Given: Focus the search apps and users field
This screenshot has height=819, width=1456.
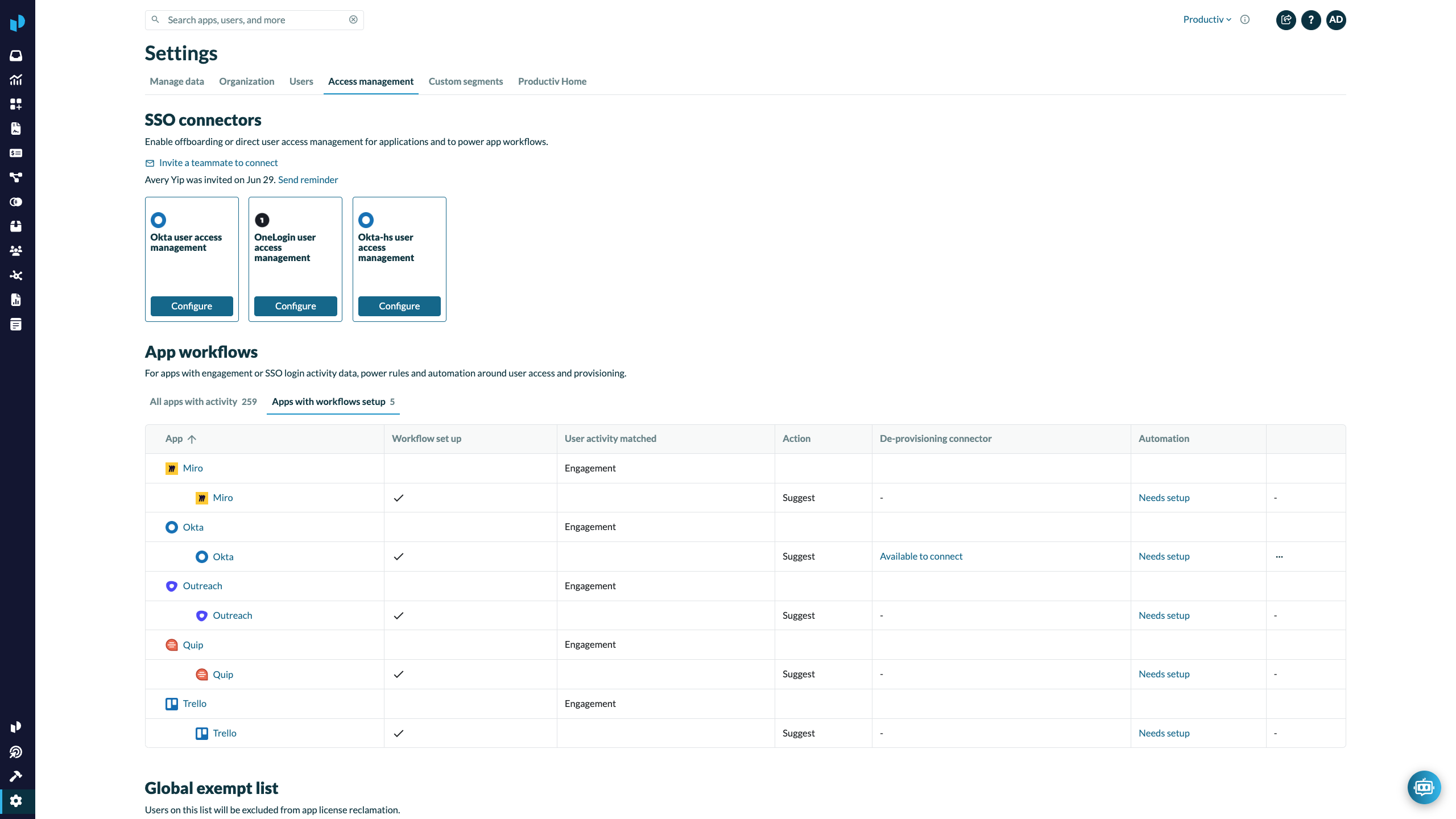Looking at the screenshot, I should (x=253, y=20).
